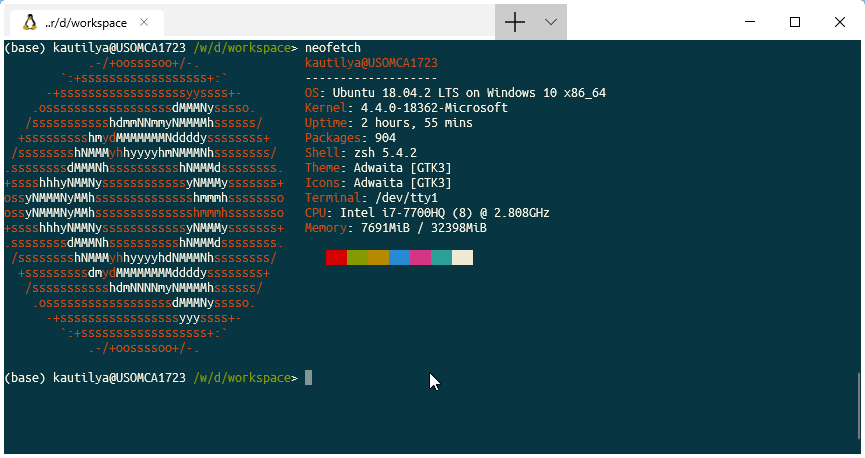Click the uptime '2 hours, 55 mins' value

point(417,123)
